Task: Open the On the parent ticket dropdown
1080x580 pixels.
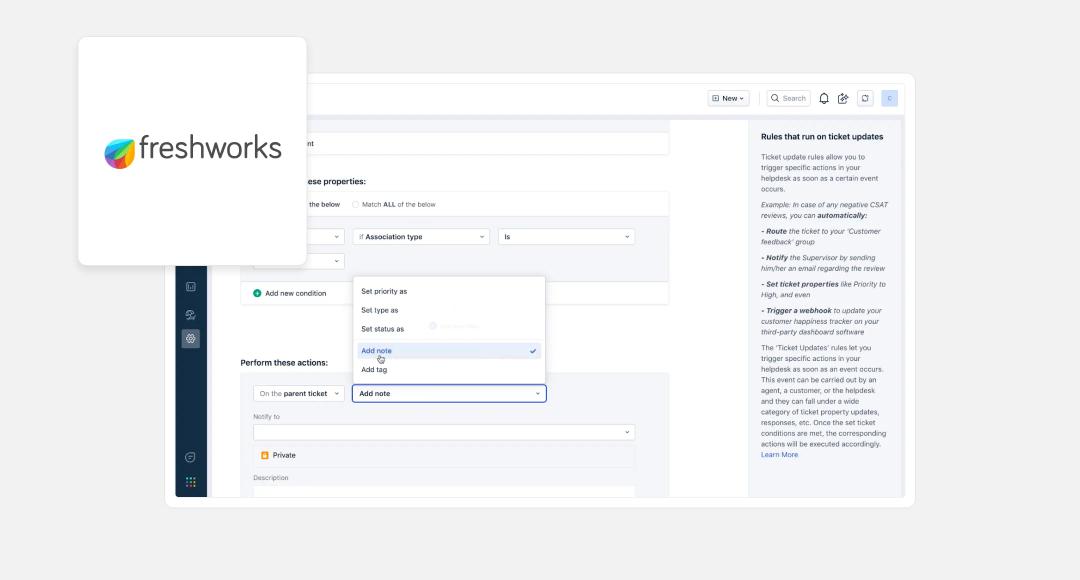Action: (297, 393)
